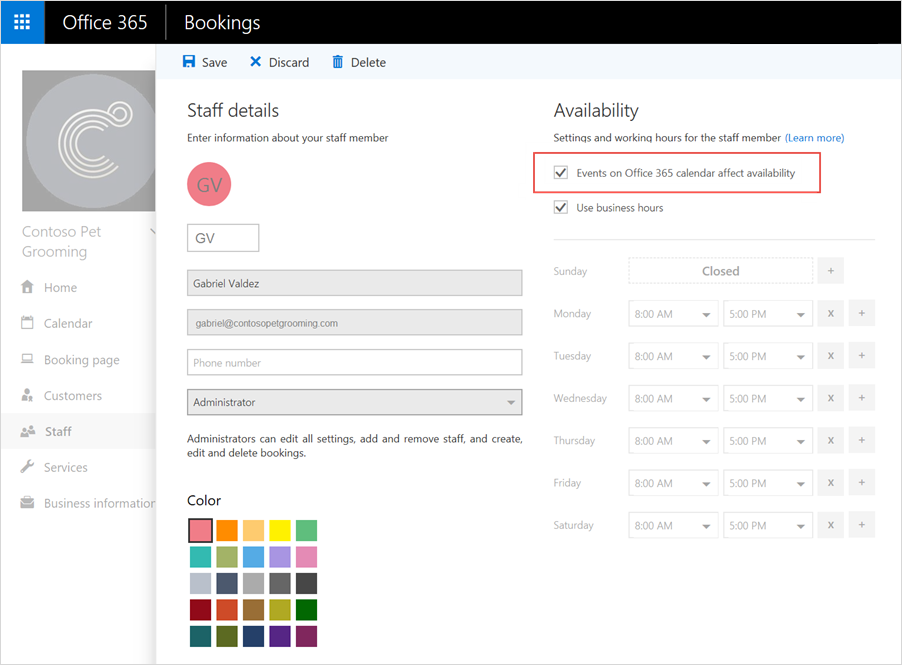Click the Delete trash can icon
The image size is (902, 665).
tap(338, 62)
